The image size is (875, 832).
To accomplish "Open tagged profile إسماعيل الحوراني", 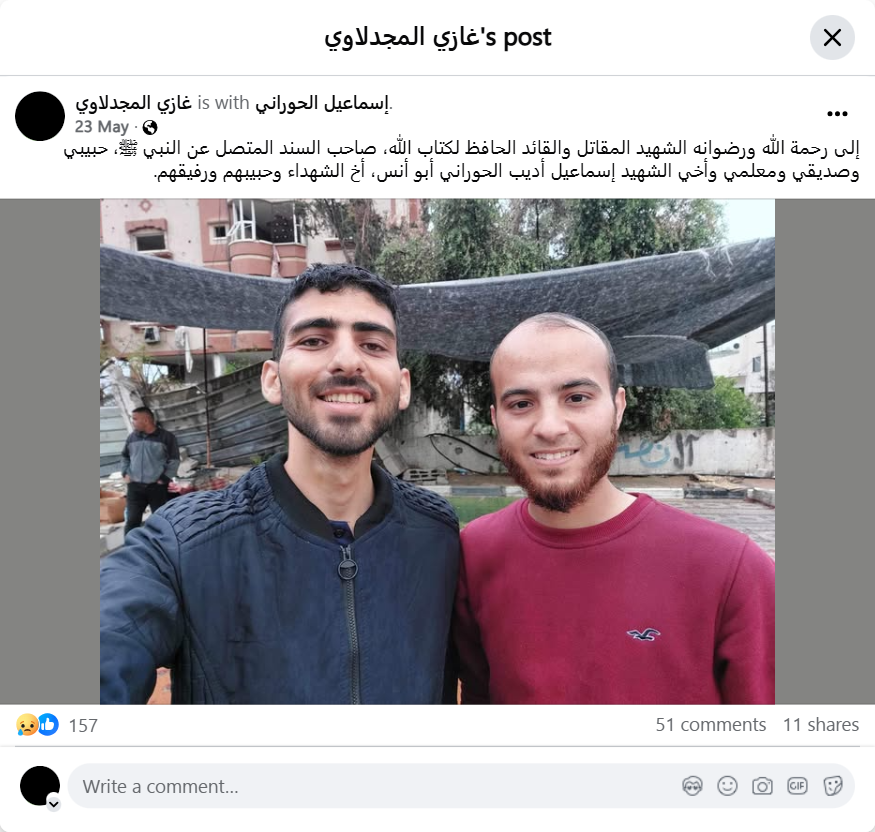I will tap(322, 103).
